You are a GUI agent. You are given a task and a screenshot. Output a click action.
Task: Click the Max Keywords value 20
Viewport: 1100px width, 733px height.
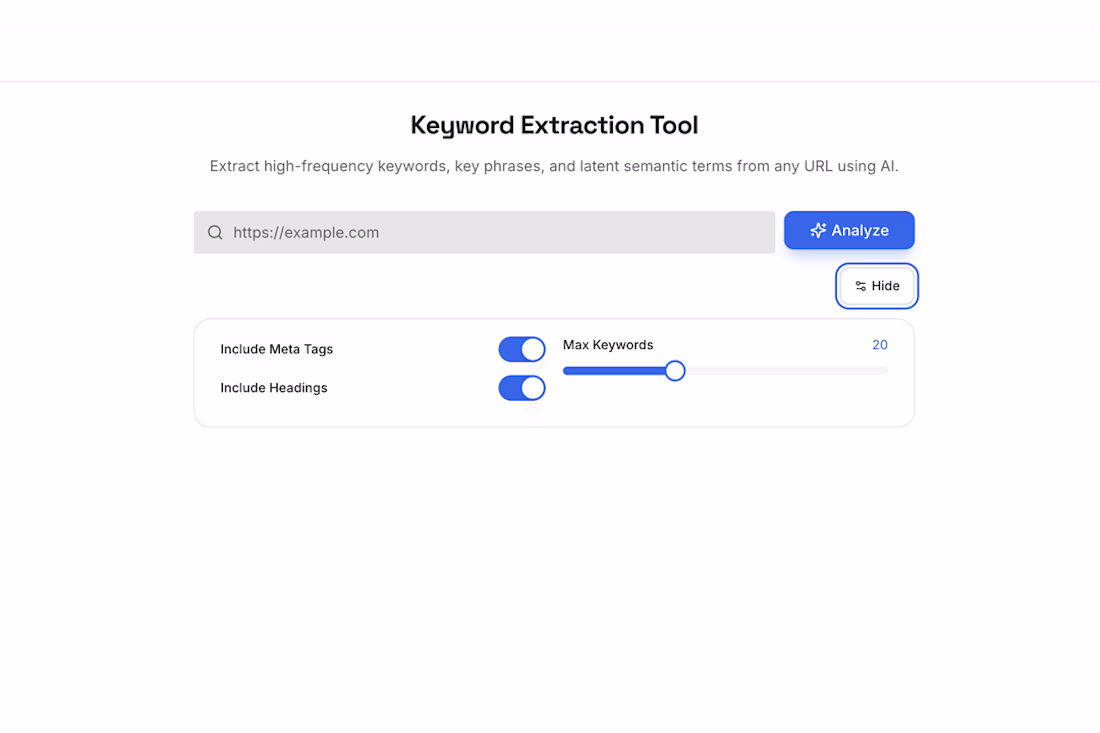point(880,344)
